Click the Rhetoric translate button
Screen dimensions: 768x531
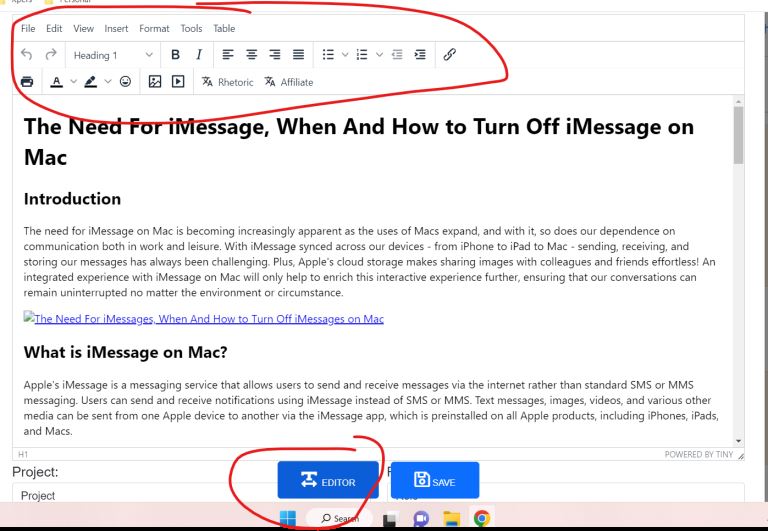228,82
